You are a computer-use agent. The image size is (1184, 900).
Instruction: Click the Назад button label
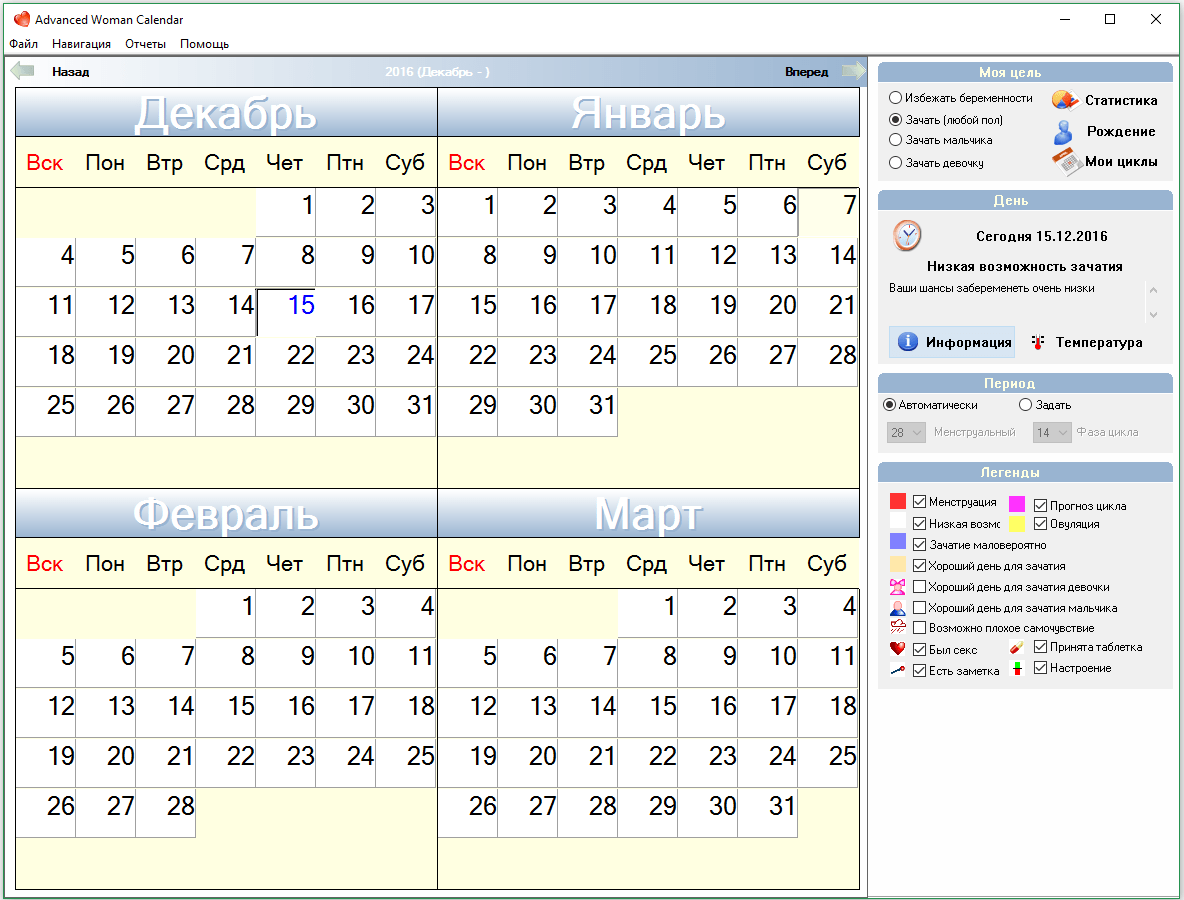point(71,72)
